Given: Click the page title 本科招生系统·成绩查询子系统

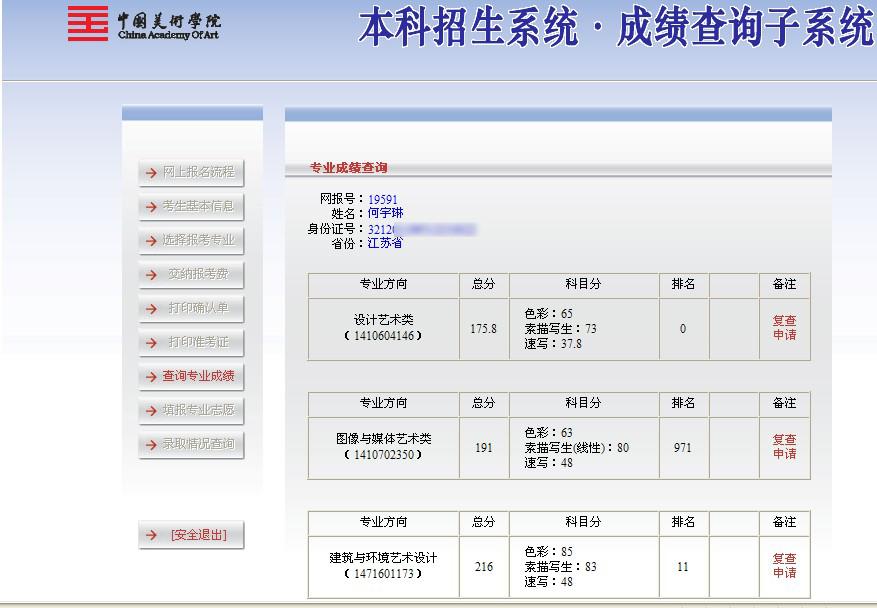Looking at the screenshot, I should point(616,26).
